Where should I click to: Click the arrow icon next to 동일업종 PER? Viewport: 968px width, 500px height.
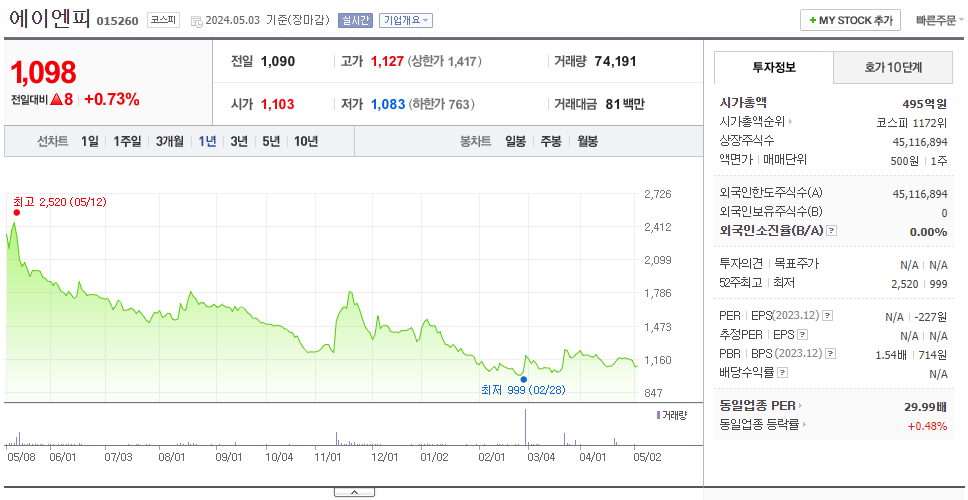click(800, 406)
